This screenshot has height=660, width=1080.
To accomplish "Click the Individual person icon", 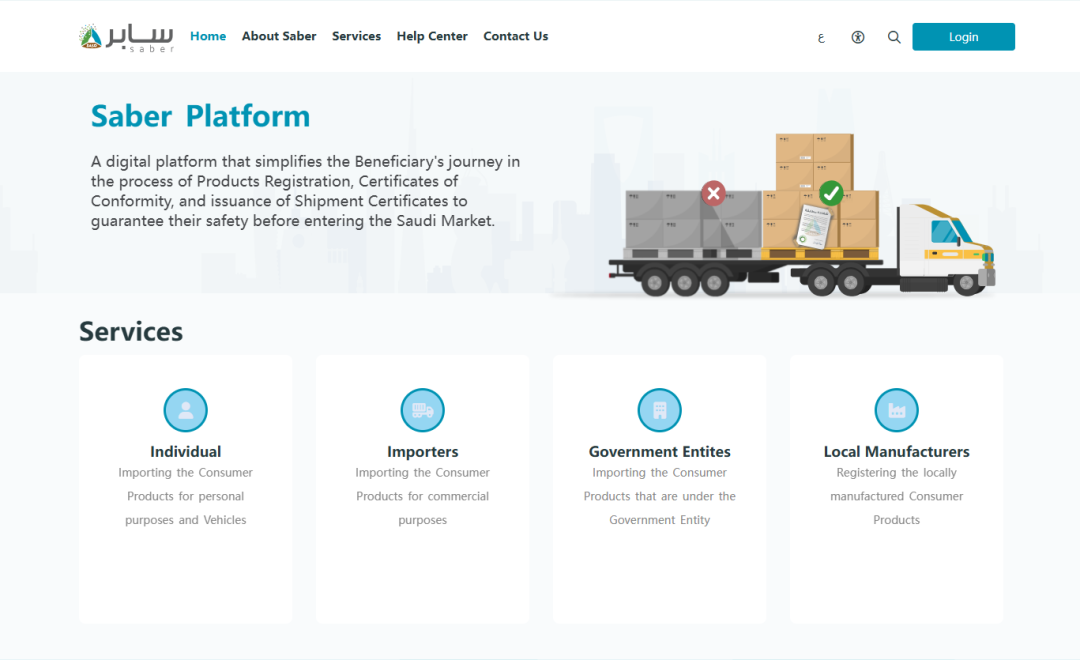I will 185,410.
